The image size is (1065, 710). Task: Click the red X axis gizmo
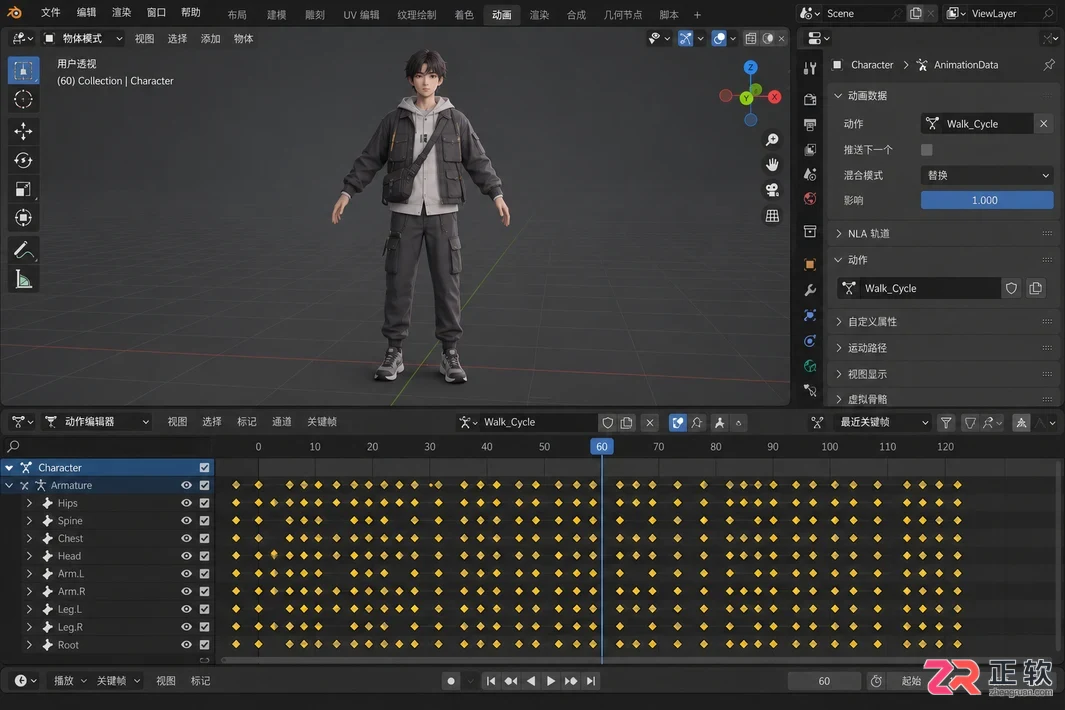tap(774, 97)
